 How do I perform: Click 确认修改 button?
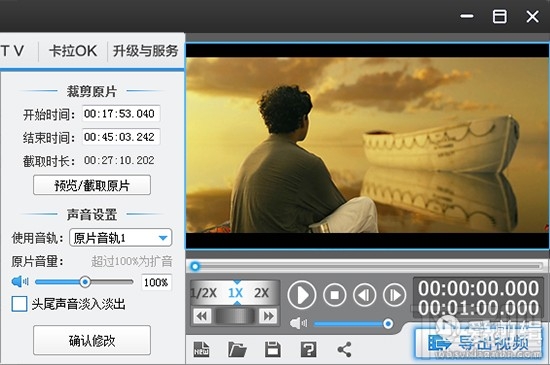point(92,340)
